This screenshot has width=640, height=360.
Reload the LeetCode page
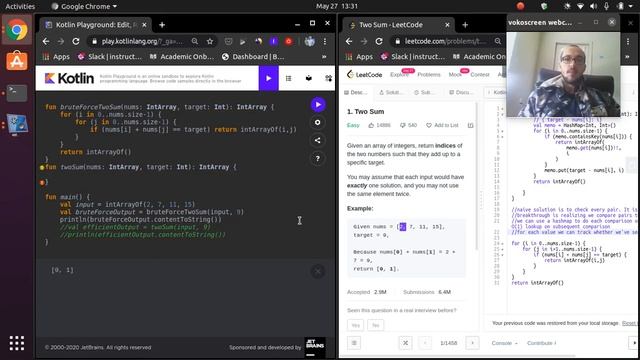(379, 41)
